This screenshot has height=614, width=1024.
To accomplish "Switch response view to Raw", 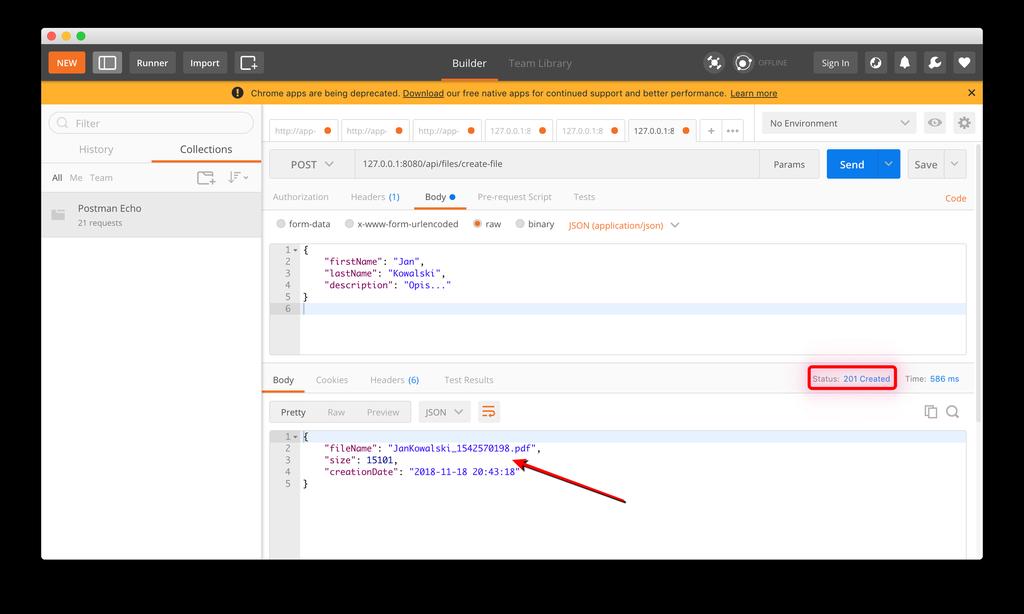I will click(336, 412).
